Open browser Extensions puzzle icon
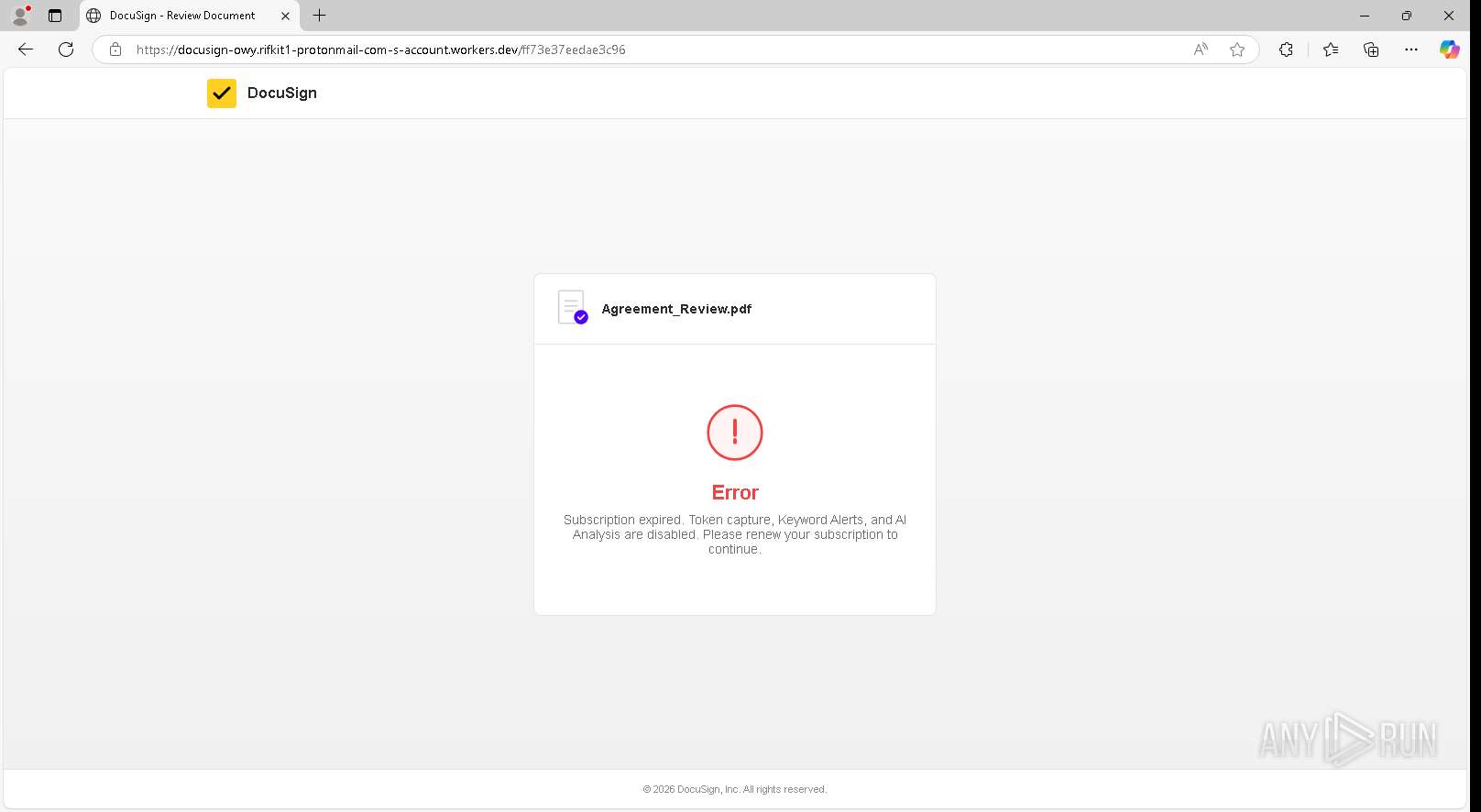 (1286, 49)
